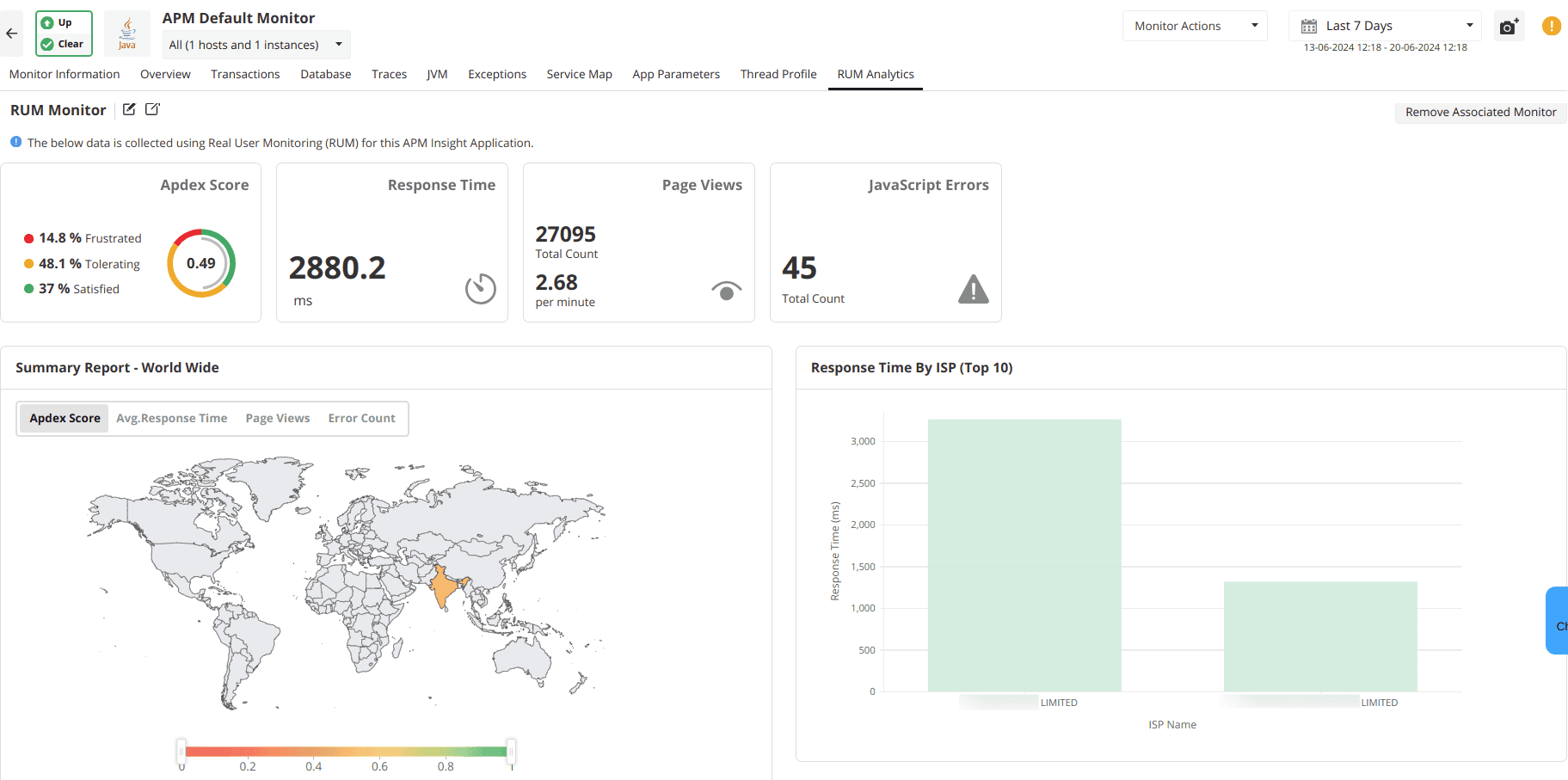The height and width of the screenshot is (780, 1568).
Task: Switch summary report to Error Count
Action: [x=361, y=418]
